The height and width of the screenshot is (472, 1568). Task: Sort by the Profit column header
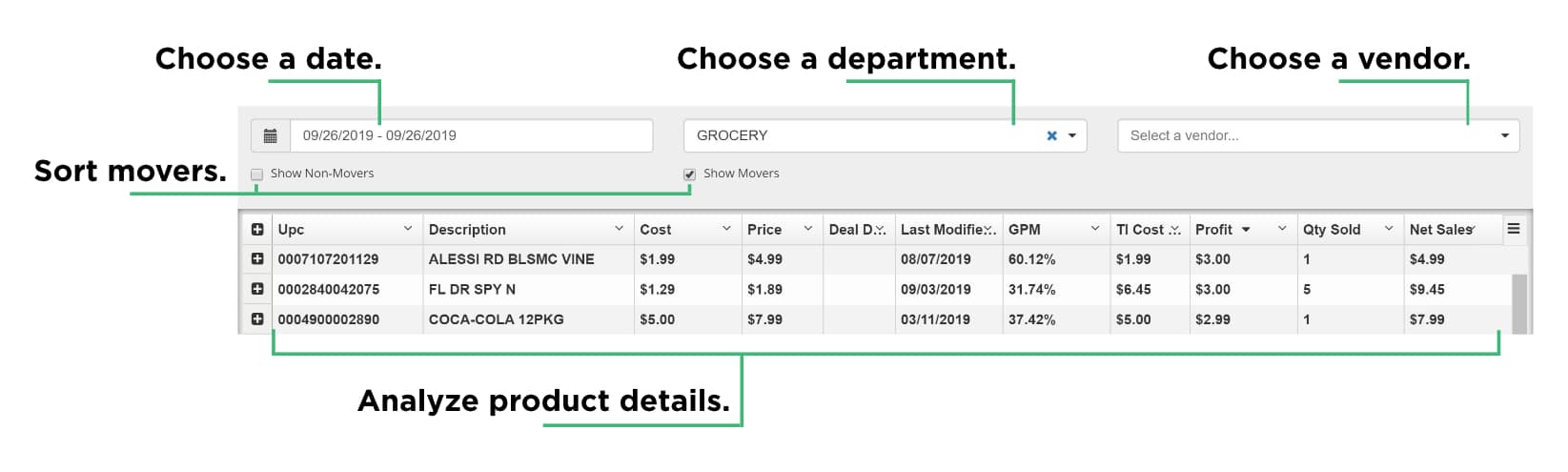[x=1213, y=230]
